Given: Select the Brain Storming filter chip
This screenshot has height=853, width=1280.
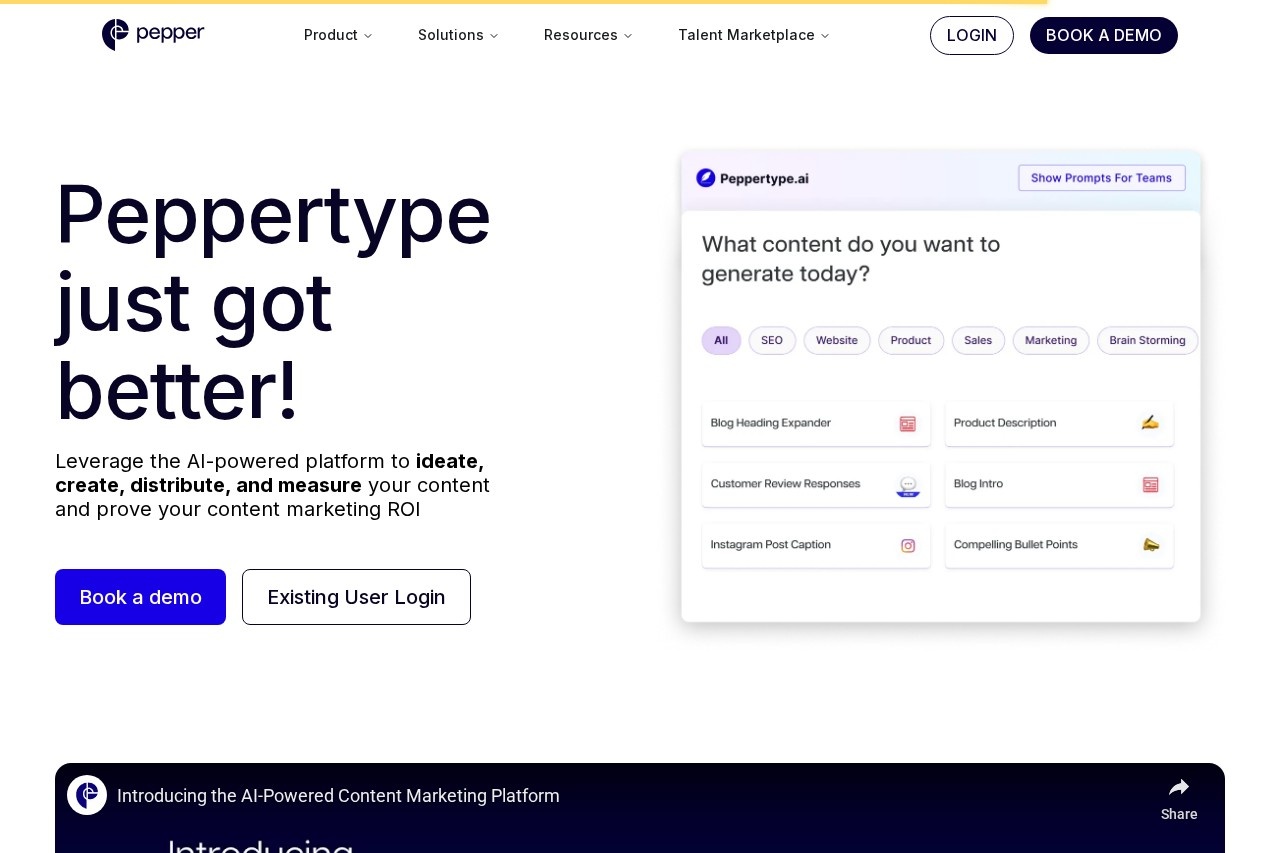Looking at the screenshot, I should [1147, 340].
